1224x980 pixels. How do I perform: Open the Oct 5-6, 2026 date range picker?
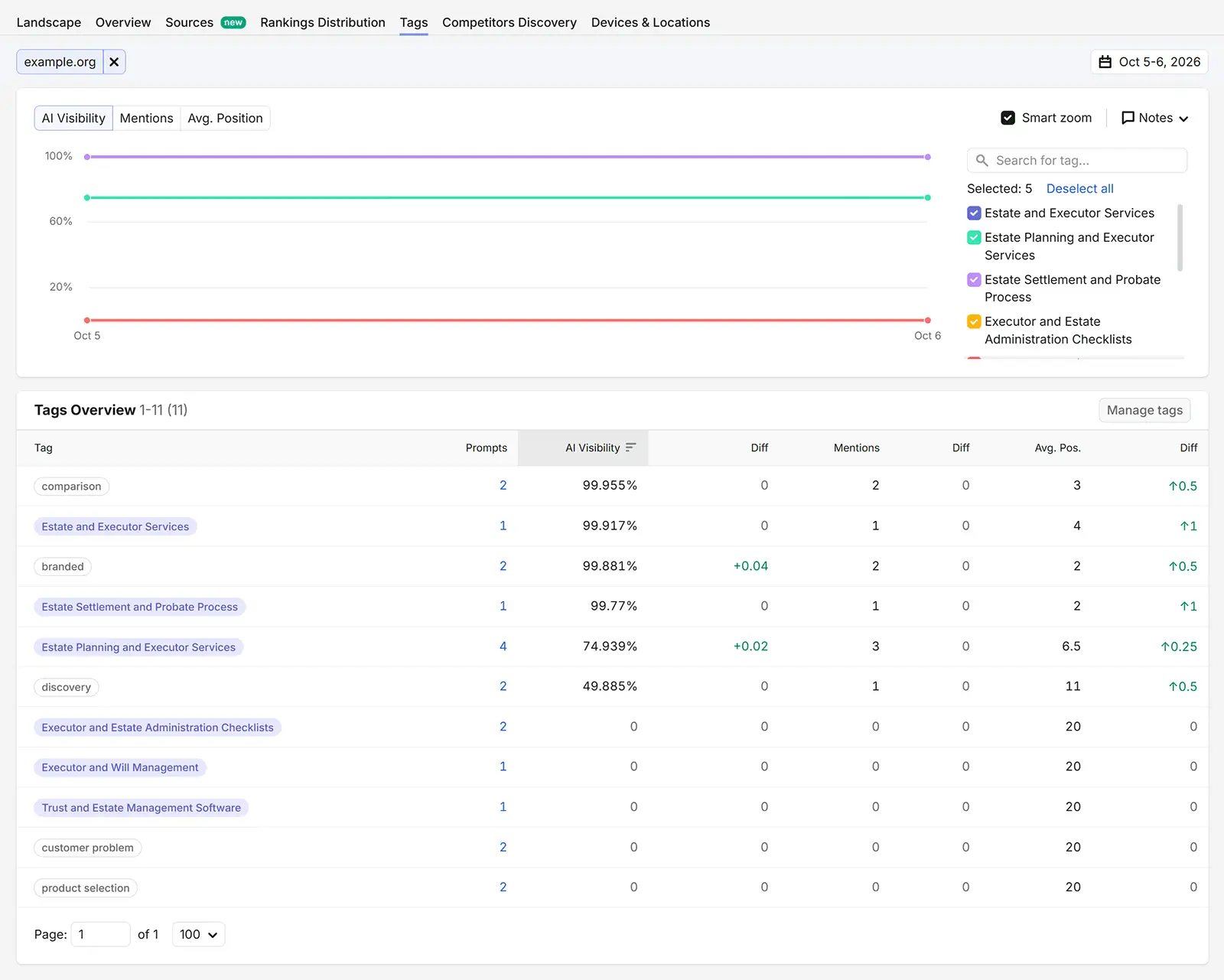pyautogui.click(x=1149, y=62)
